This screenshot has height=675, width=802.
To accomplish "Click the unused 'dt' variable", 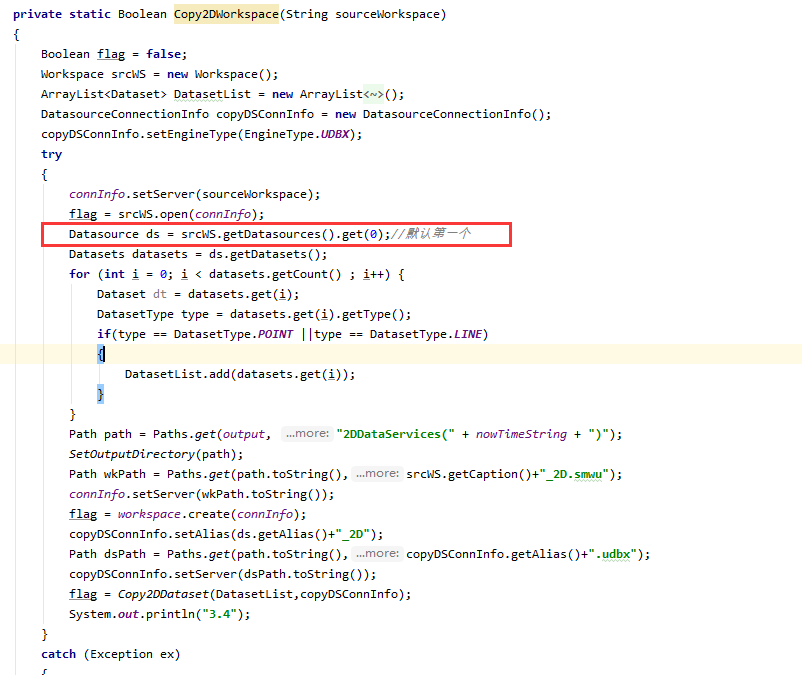I will coord(160,294).
